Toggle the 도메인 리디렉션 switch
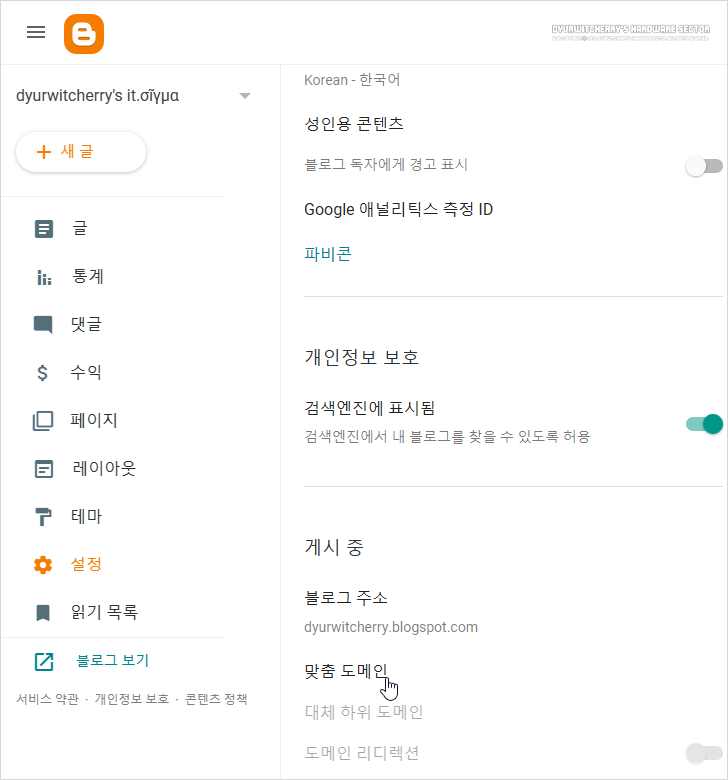This screenshot has width=728, height=780. [x=704, y=753]
